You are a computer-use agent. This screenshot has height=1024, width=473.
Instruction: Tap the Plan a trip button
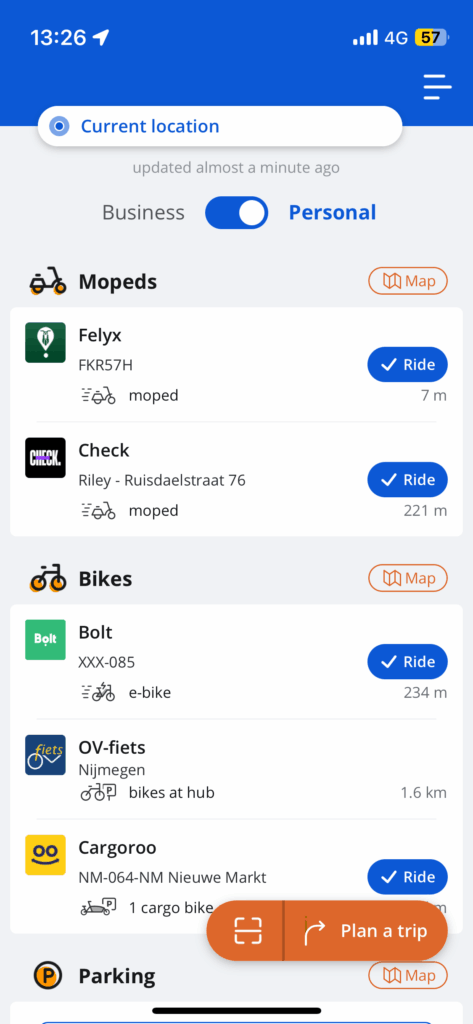367,931
